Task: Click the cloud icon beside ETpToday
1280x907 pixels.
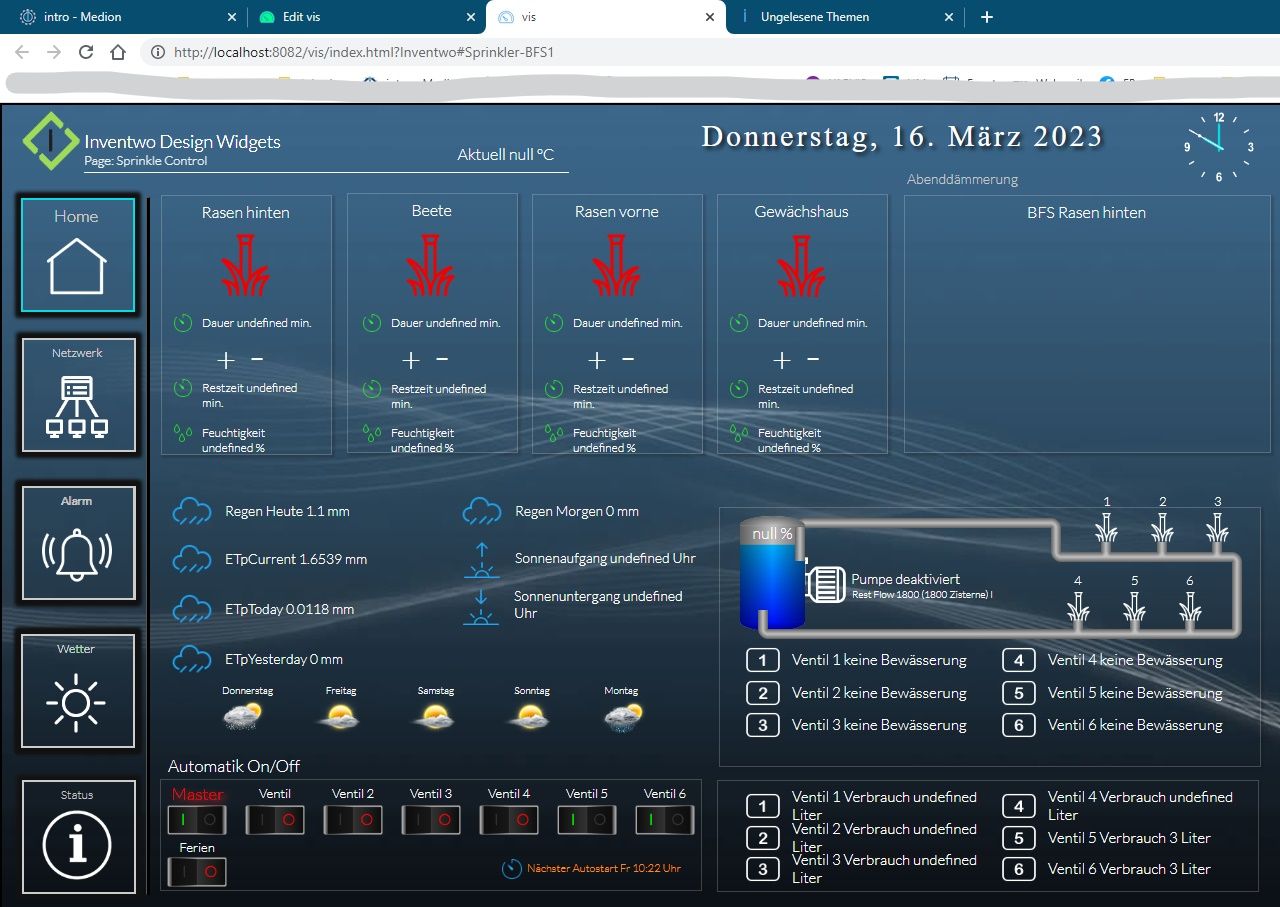Action: [191, 610]
